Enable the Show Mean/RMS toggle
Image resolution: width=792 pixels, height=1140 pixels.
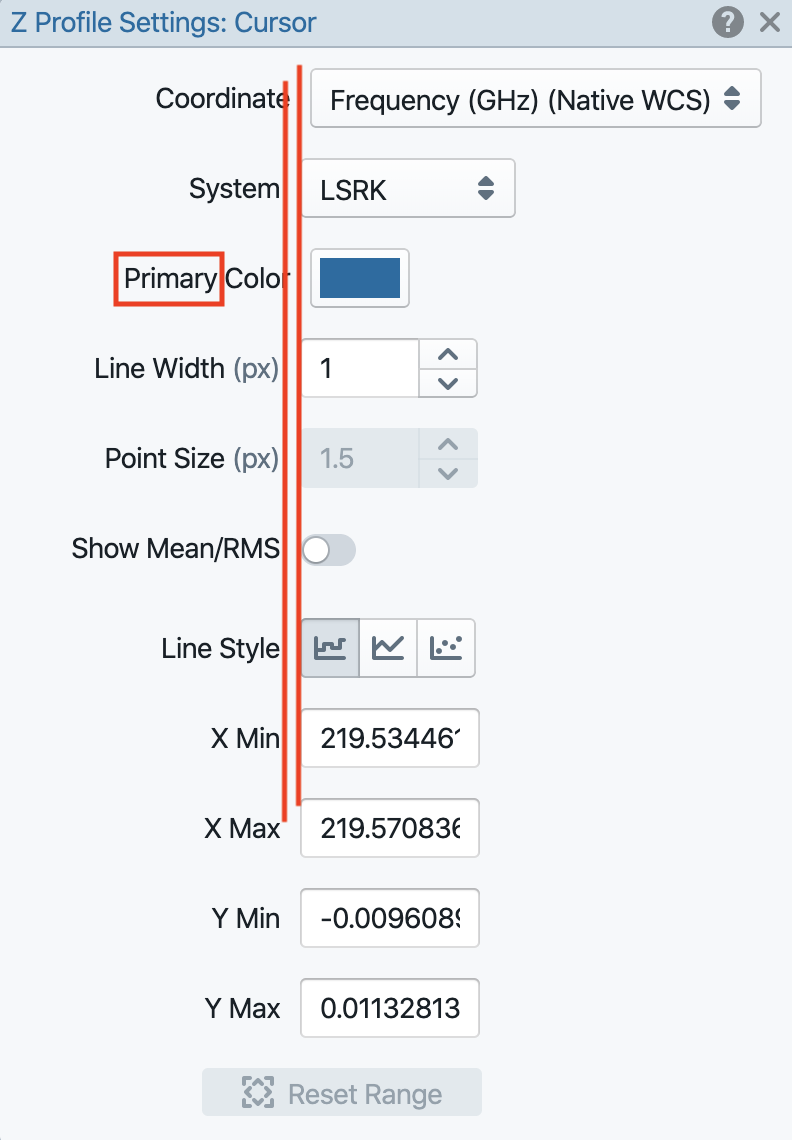pyautogui.click(x=328, y=549)
